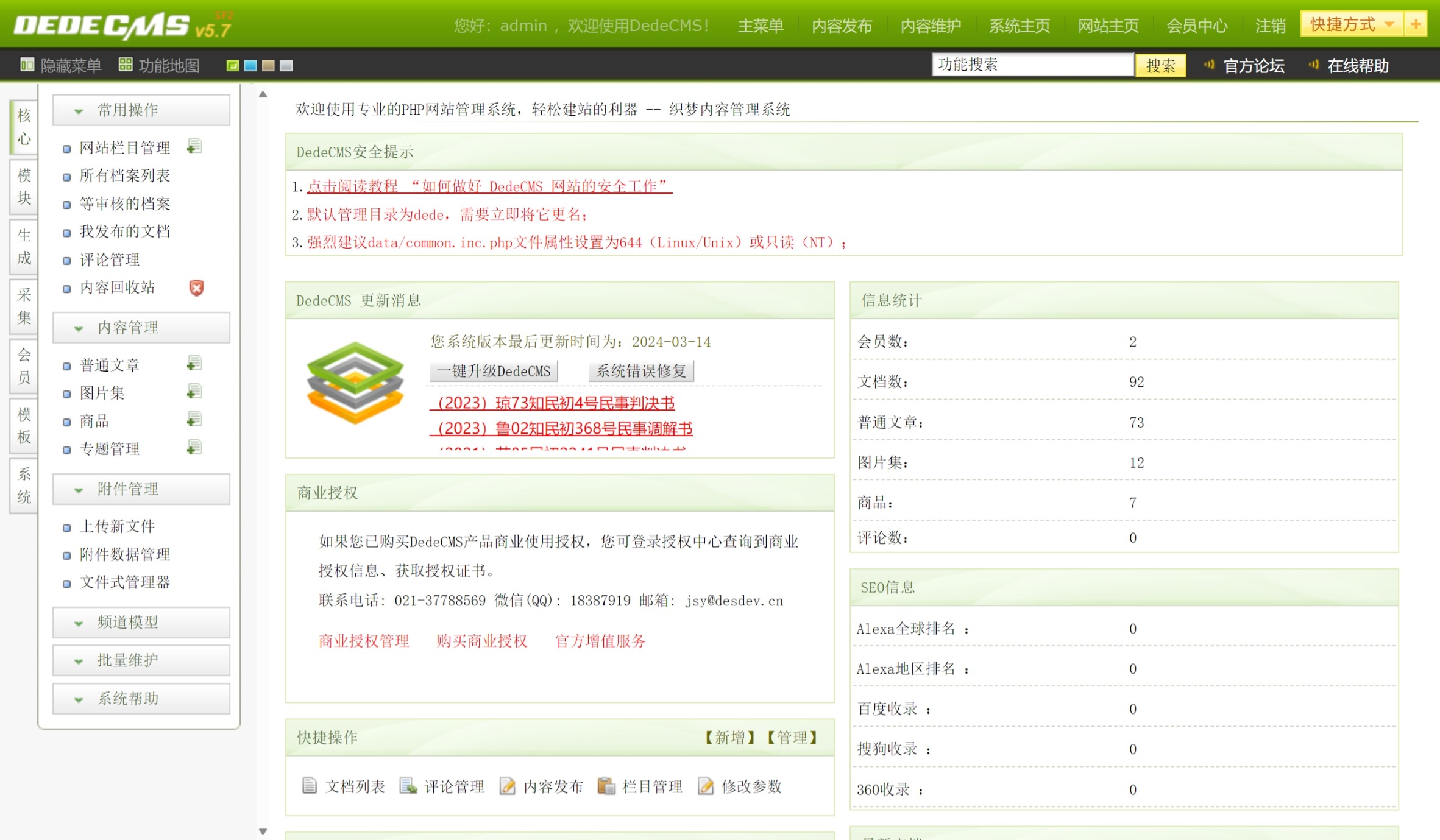Focus the 功能搜索 input field
Viewport: 1440px width, 840px height.
click(1032, 65)
